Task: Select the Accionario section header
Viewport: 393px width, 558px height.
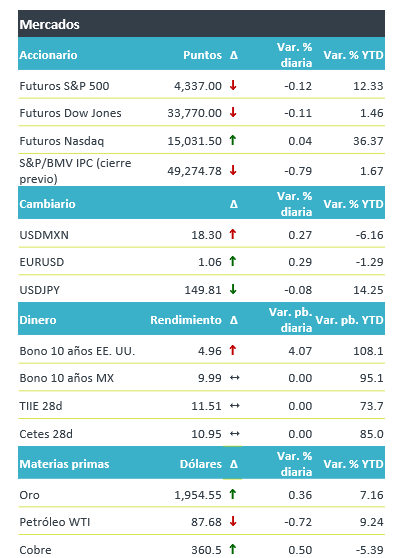Action: (48, 55)
